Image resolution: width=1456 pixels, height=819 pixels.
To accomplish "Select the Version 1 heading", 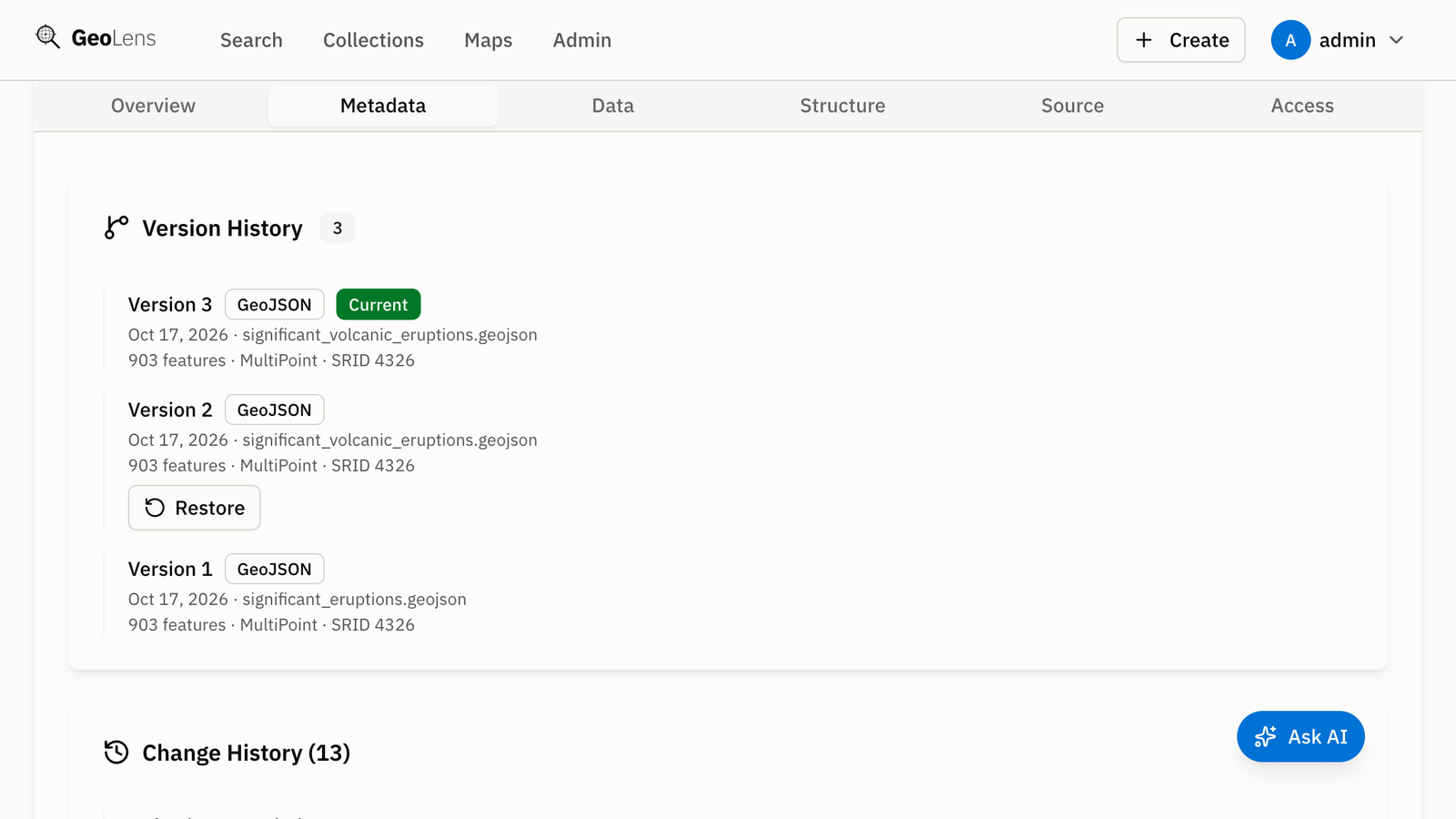I will [170, 569].
